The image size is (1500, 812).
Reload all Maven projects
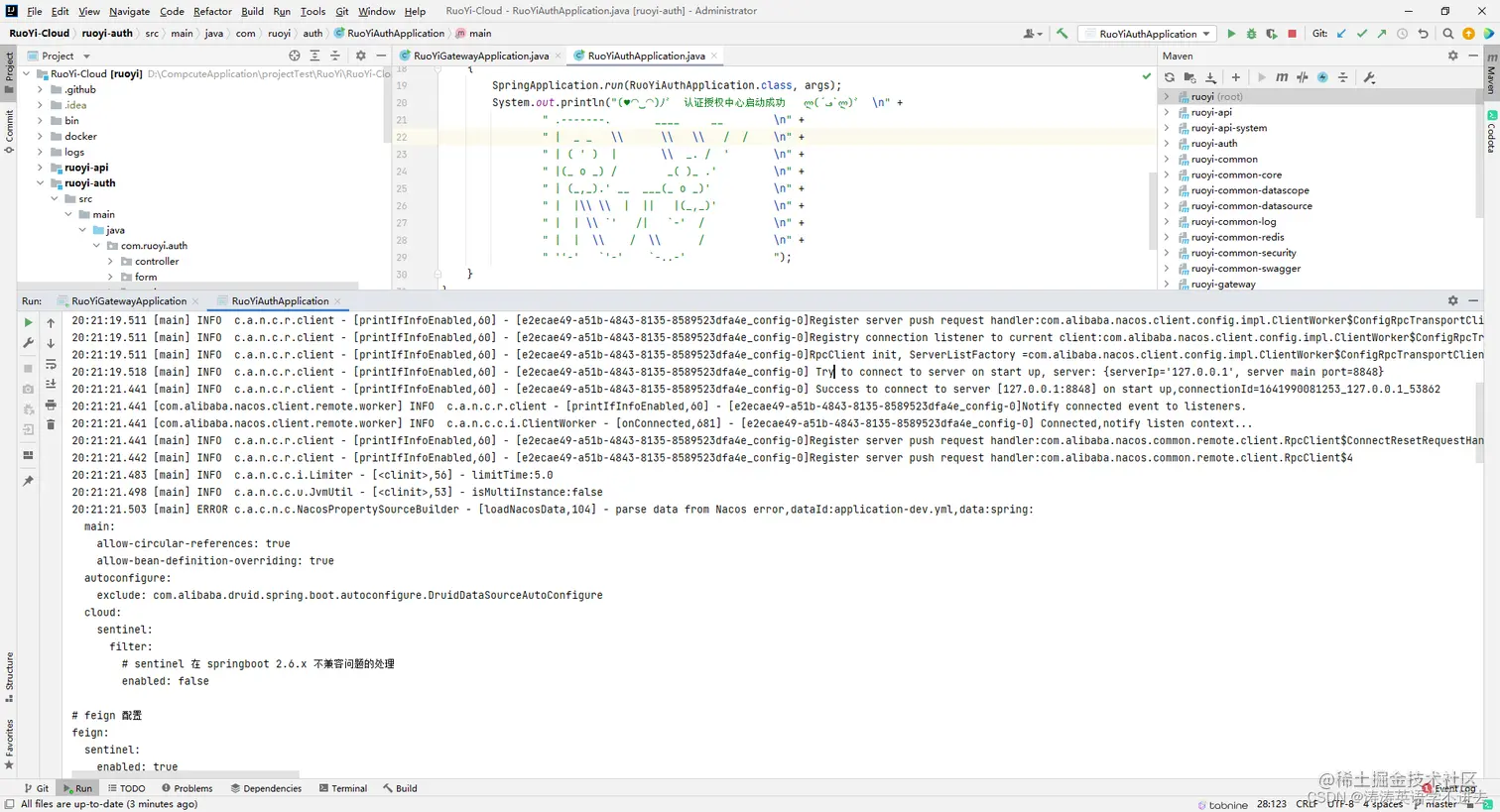point(1170,77)
